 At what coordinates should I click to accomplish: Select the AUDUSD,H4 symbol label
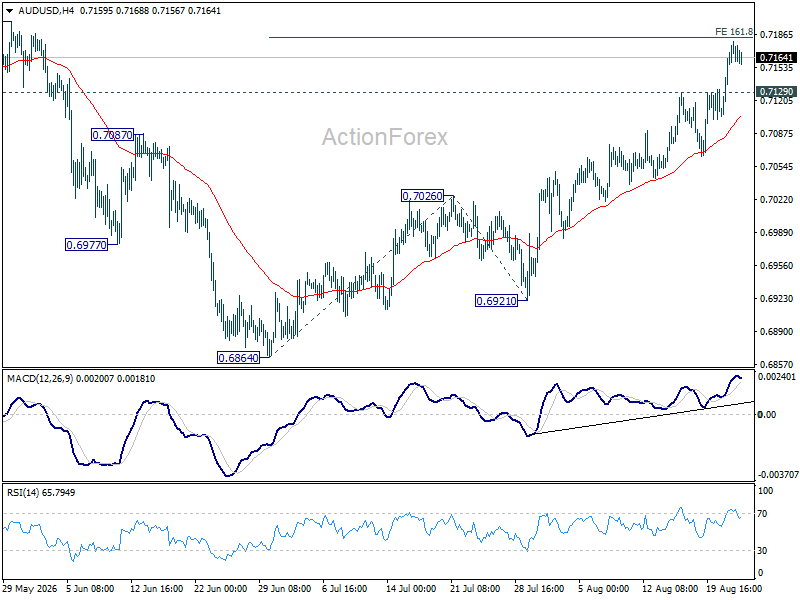45,11
